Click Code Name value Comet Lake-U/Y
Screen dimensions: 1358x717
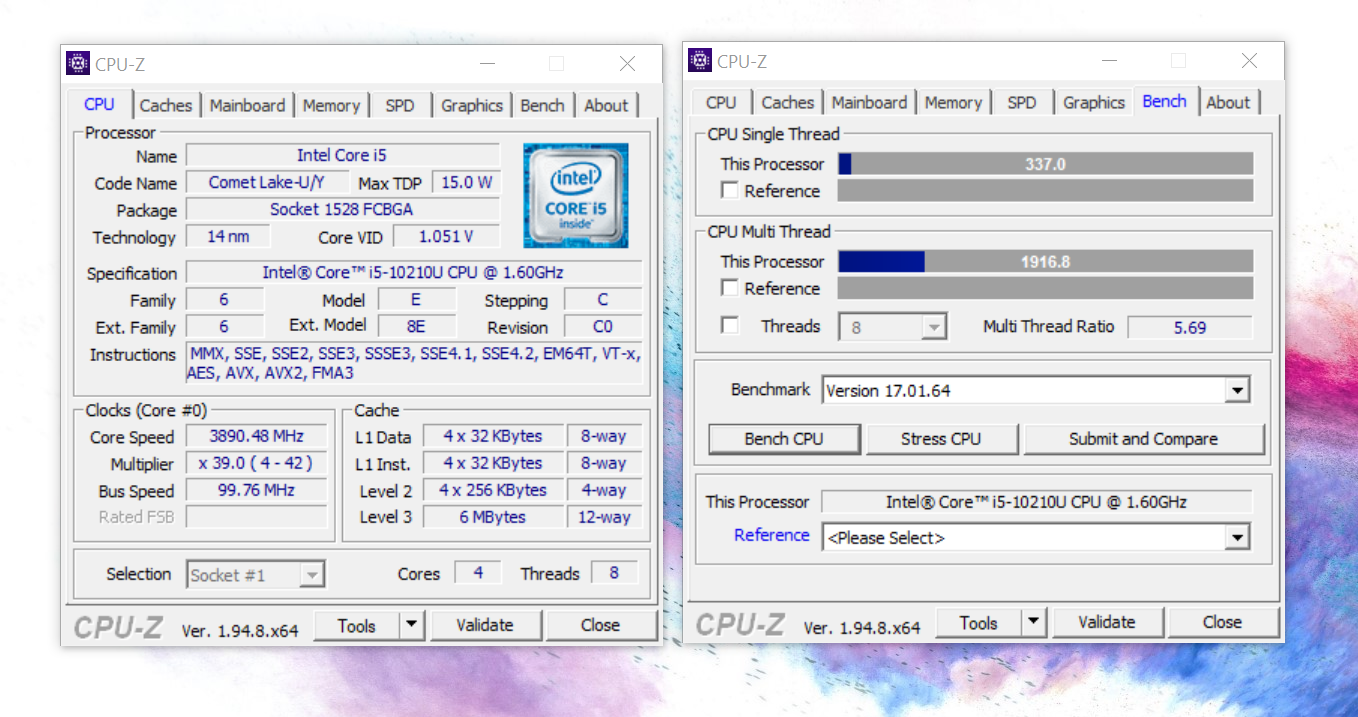268,182
